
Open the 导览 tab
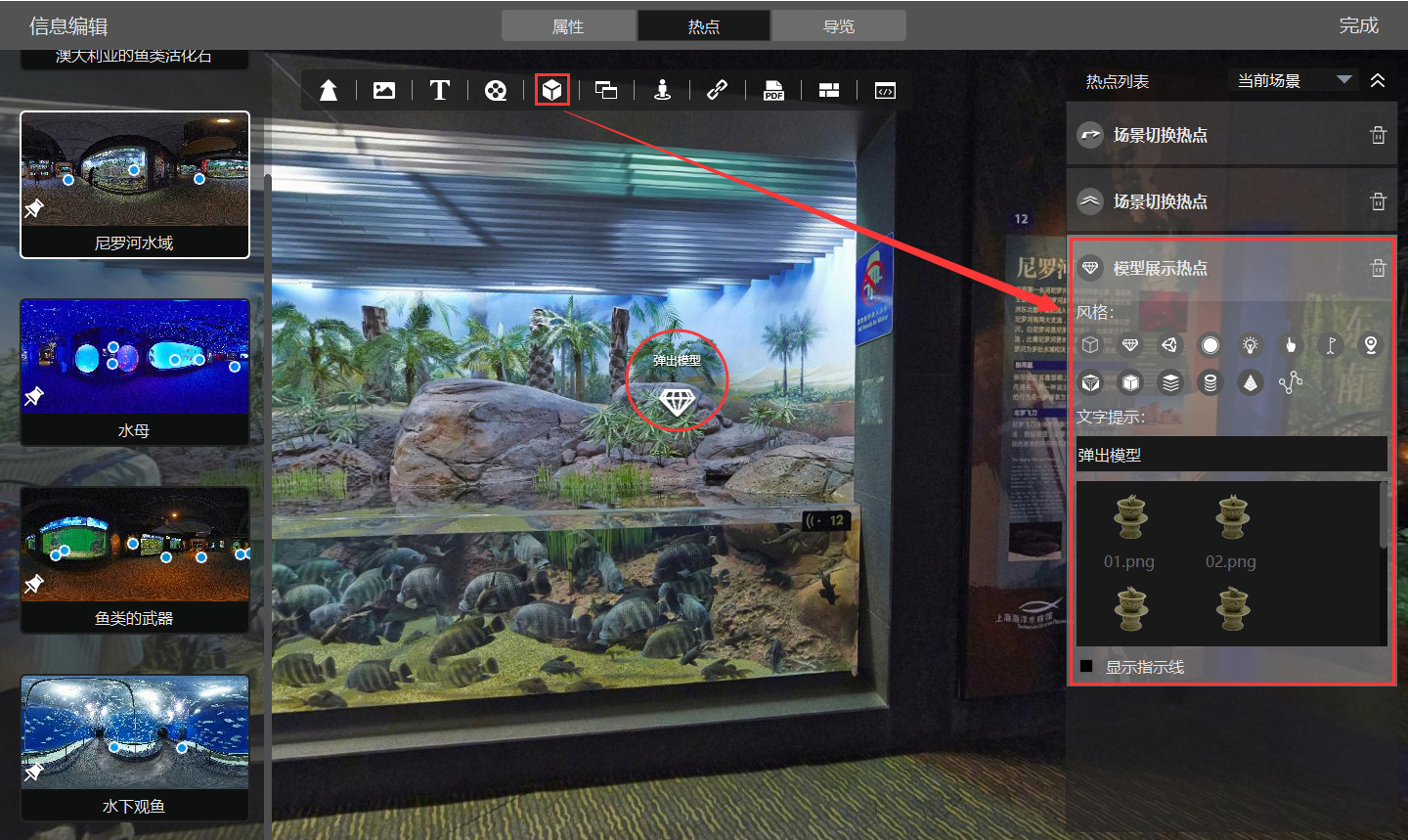838,26
